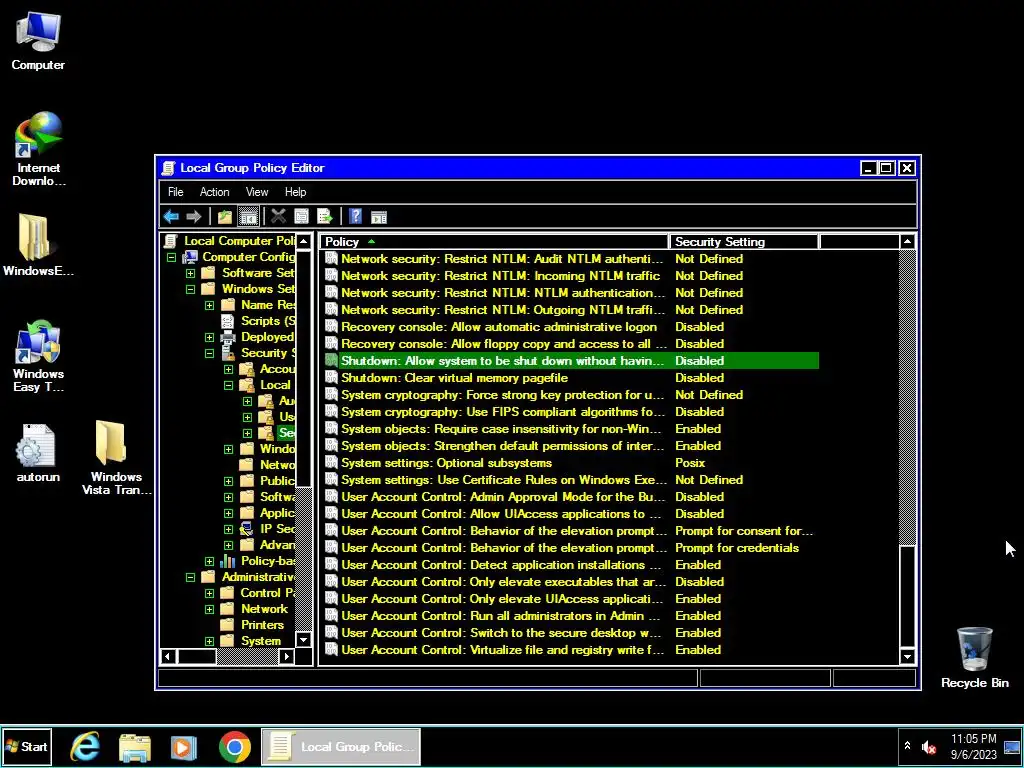1024x768 pixels.
Task: Open Internet Explorer from the taskbar
Action: [85, 746]
